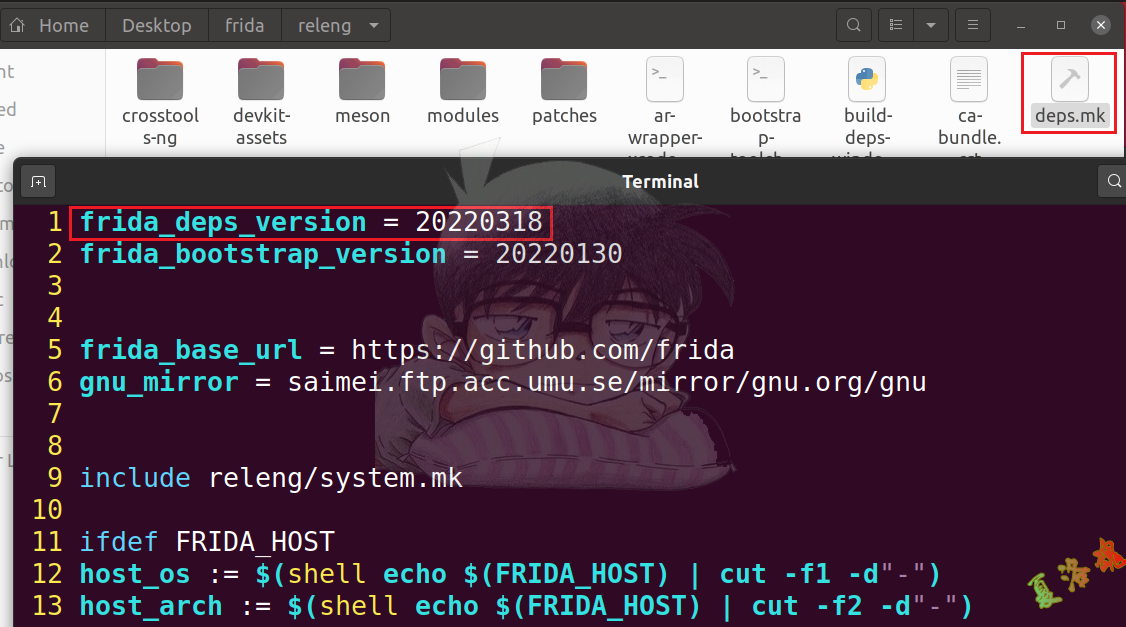Expand the releng path dropdown

(x=374, y=25)
